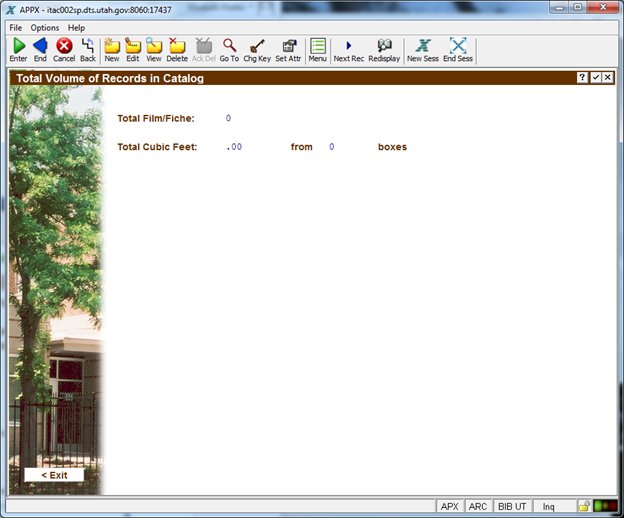Click the Delete folder icon
The width and height of the screenshot is (624, 518).
(177, 46)
